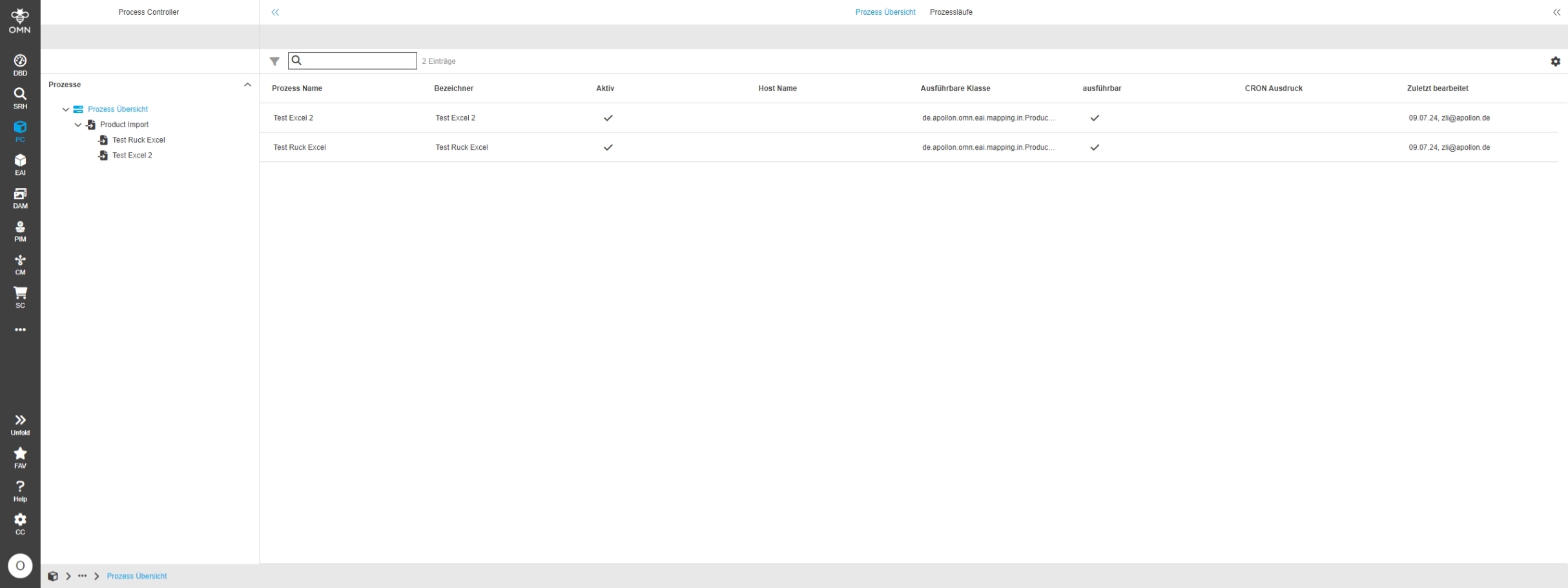Select Test Ruck Excel in the tree
The width and height of the screenshot is (1568, 588).
click(139, 140)
